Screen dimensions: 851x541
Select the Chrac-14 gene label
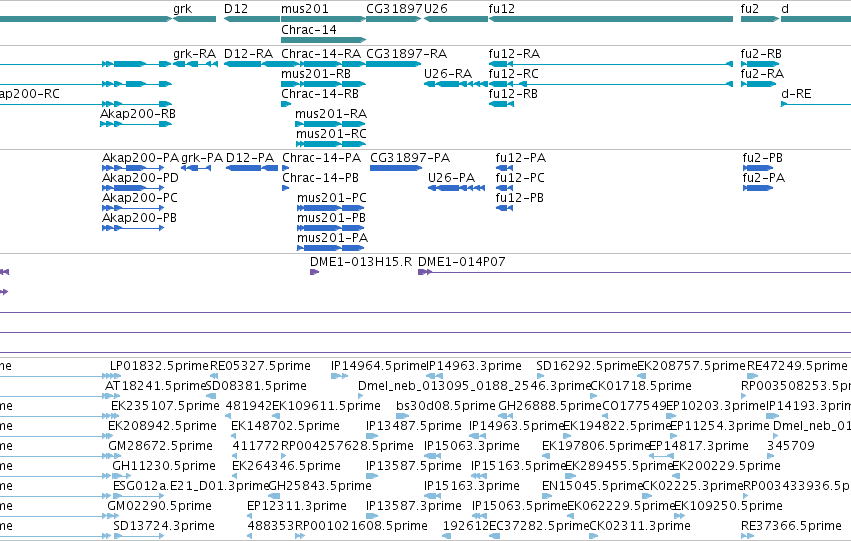pyautogui.click(x=309, y=30)
